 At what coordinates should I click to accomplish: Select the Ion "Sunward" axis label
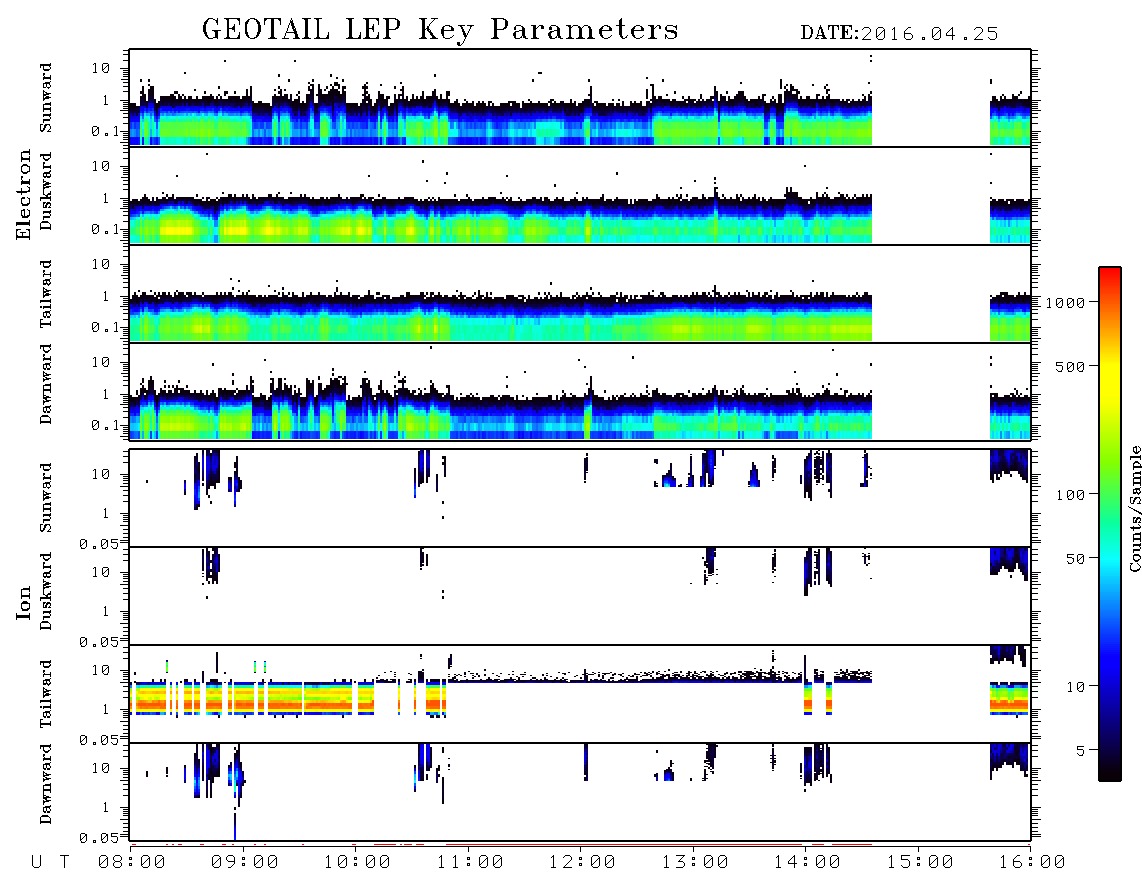click(46, 497)
